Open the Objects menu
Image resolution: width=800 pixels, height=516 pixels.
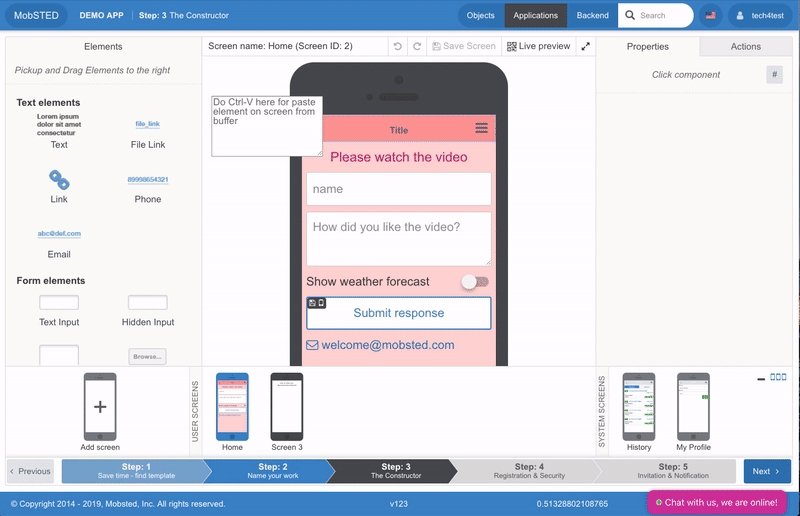(481, 15)
